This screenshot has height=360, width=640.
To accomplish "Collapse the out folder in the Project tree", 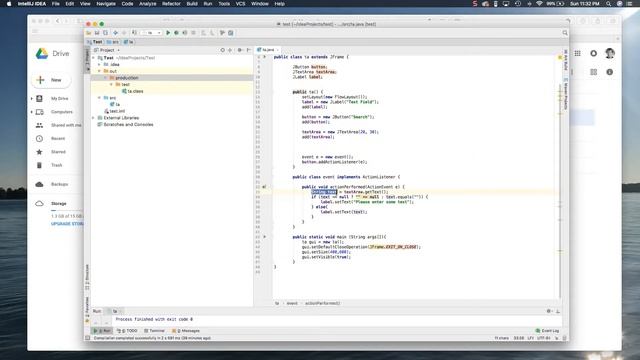I will [x=99, y=71].
